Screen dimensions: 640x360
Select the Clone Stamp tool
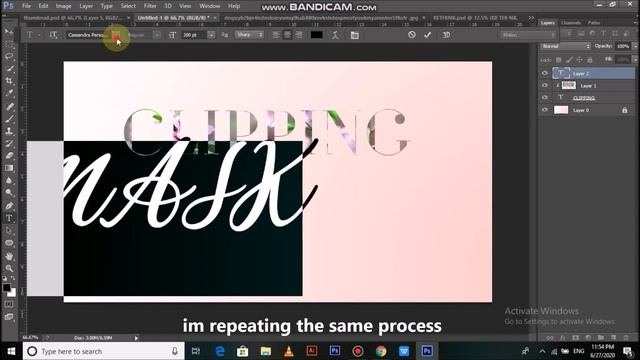point(9,131)
